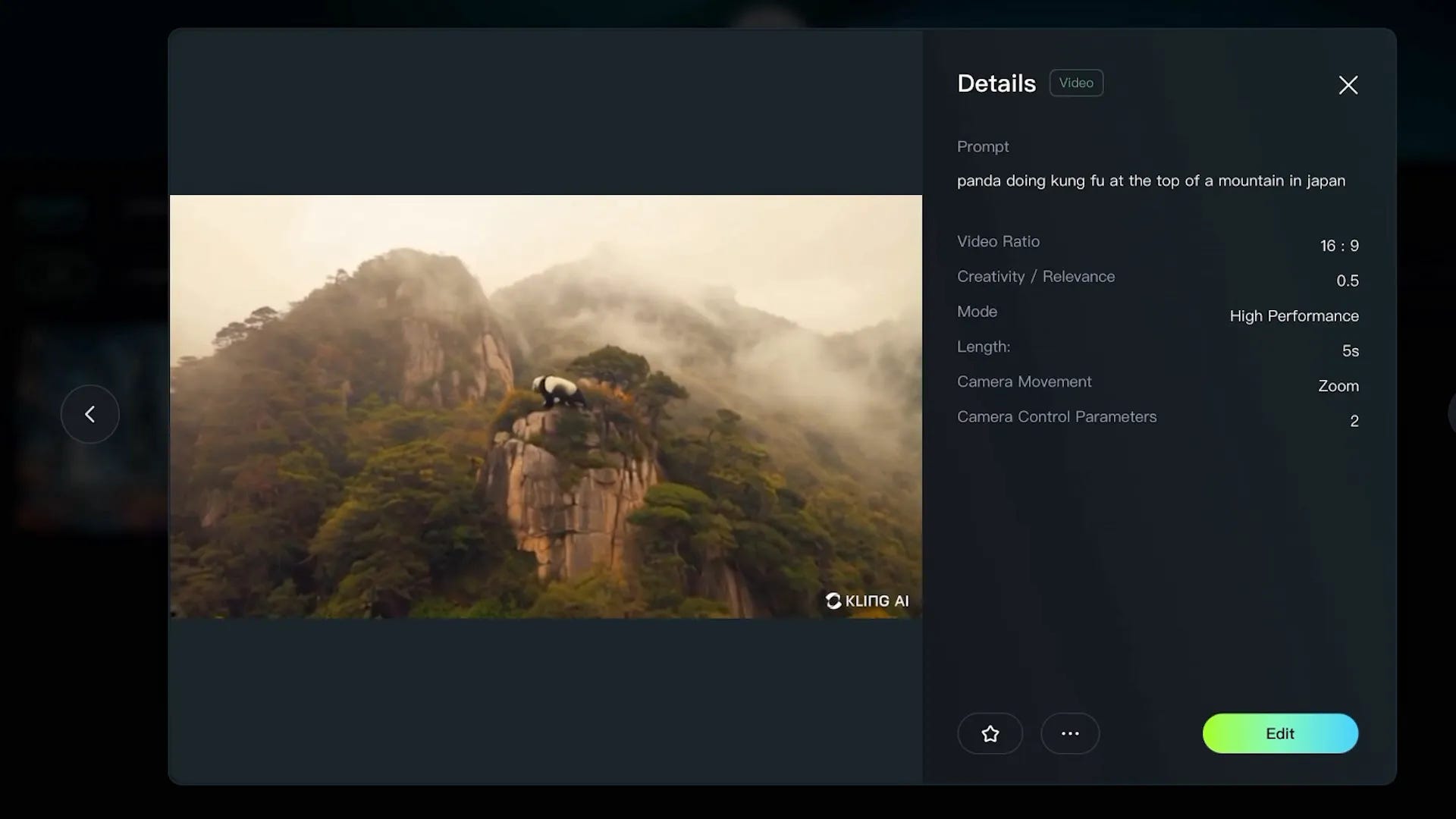The width and height of the screenshot is (1456, 819).
Task: Add video to favorites with star icon
Action: pyautogui.click(x=990, y=733)
